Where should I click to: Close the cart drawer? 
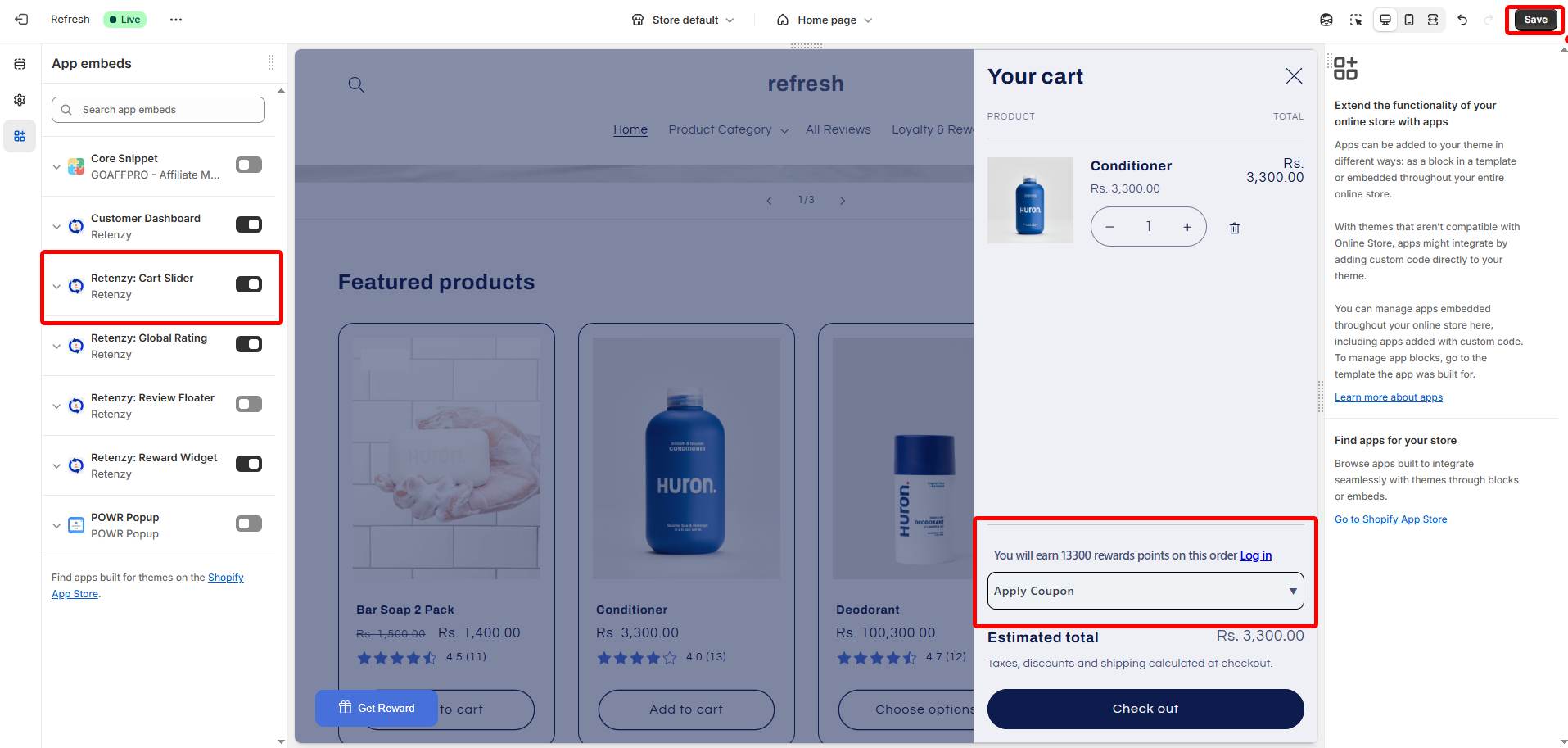(1294, 76)
